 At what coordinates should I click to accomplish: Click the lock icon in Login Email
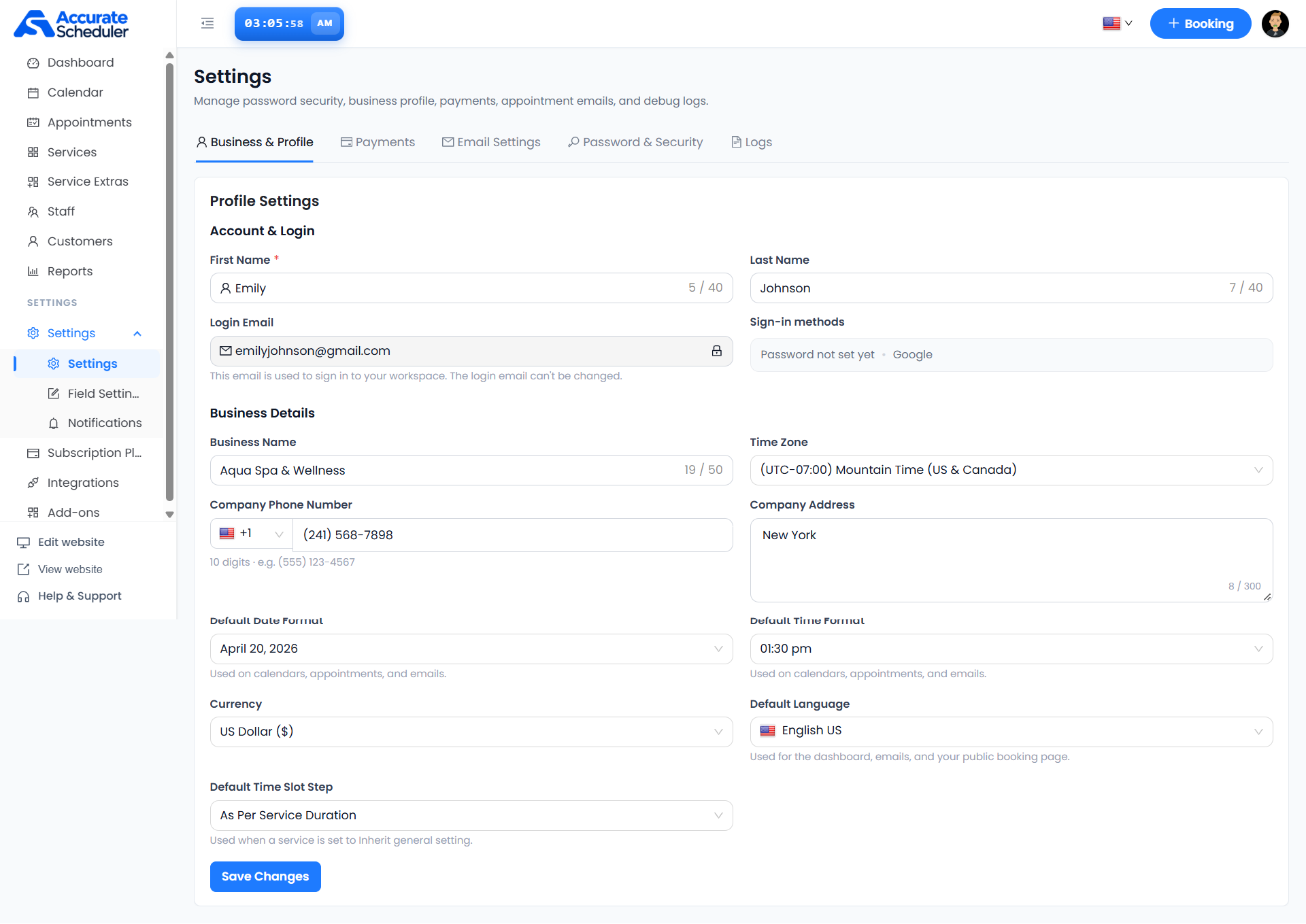point(716,351)
